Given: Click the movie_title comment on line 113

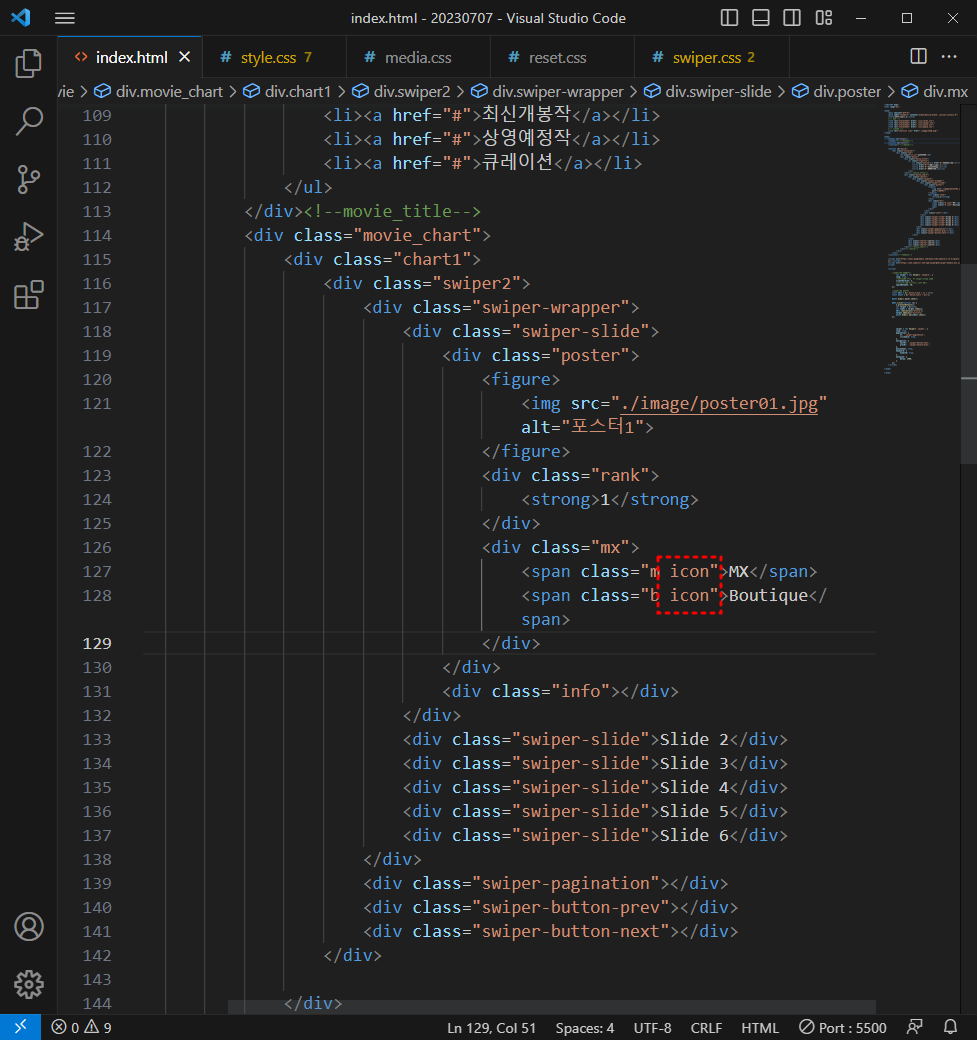Looking at the screenshot, I should (392, 212).
